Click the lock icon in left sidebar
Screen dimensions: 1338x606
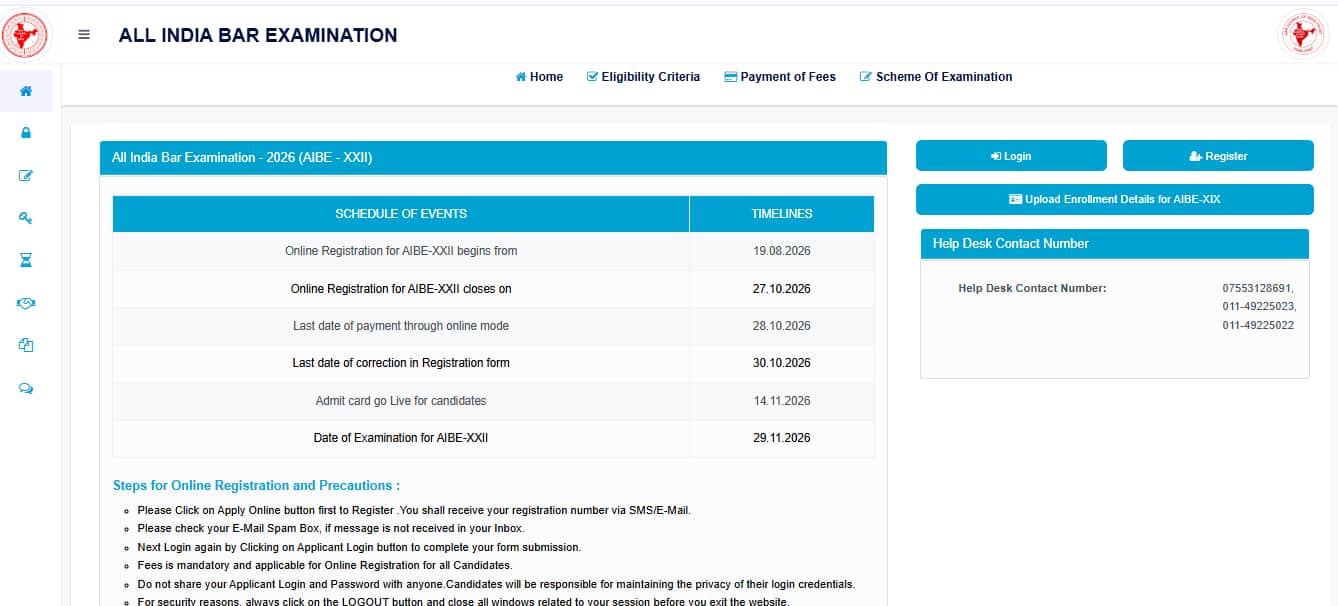tap(26, 133)
